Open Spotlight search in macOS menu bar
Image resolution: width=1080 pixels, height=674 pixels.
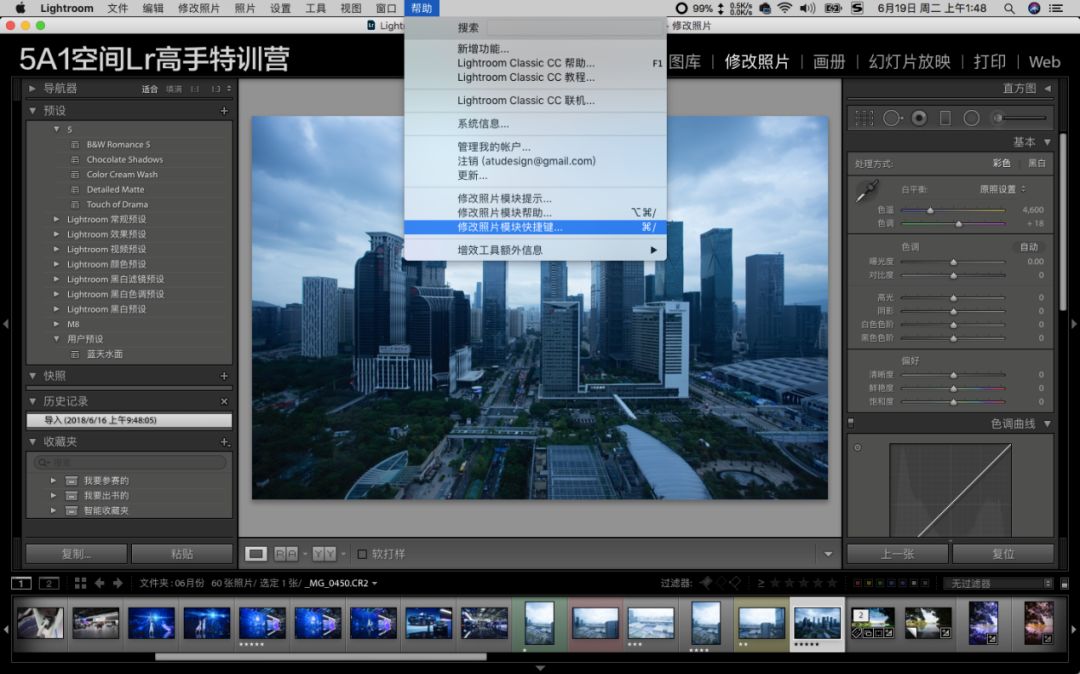(1009, 8)
